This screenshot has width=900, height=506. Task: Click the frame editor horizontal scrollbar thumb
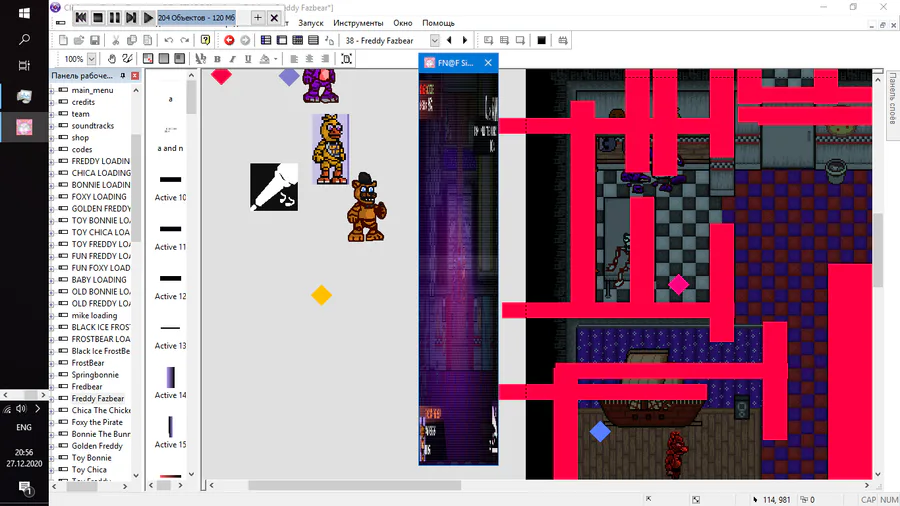pos(354,485)
